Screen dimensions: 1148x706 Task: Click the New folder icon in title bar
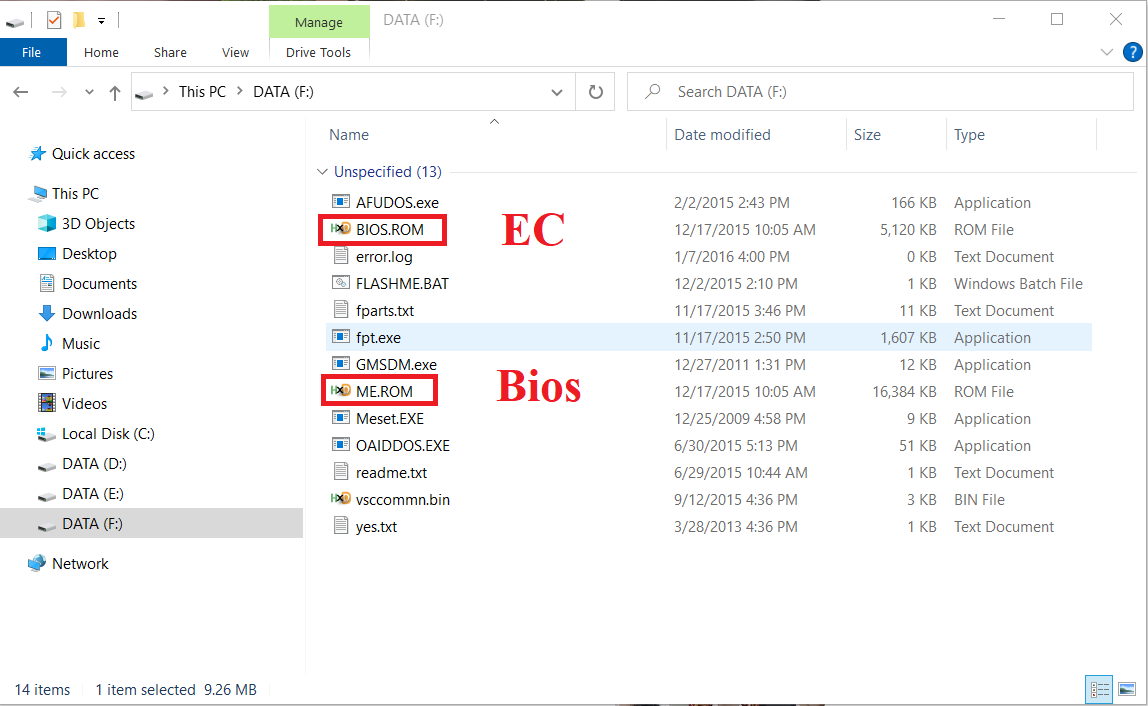(x=79, y=20)
